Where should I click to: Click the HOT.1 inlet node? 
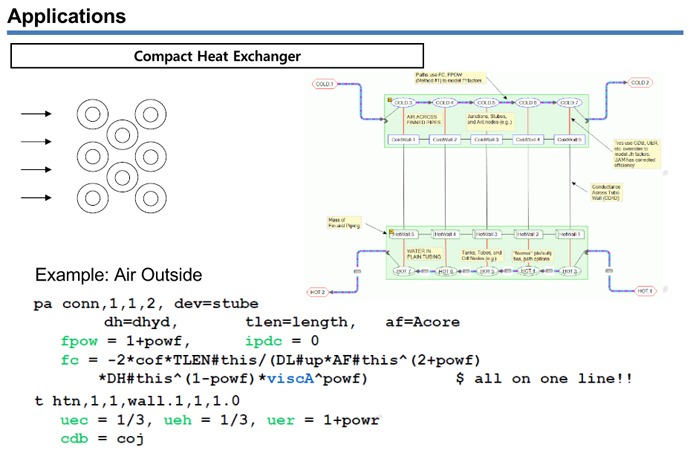pyautogui.click(x=645, y=291)
